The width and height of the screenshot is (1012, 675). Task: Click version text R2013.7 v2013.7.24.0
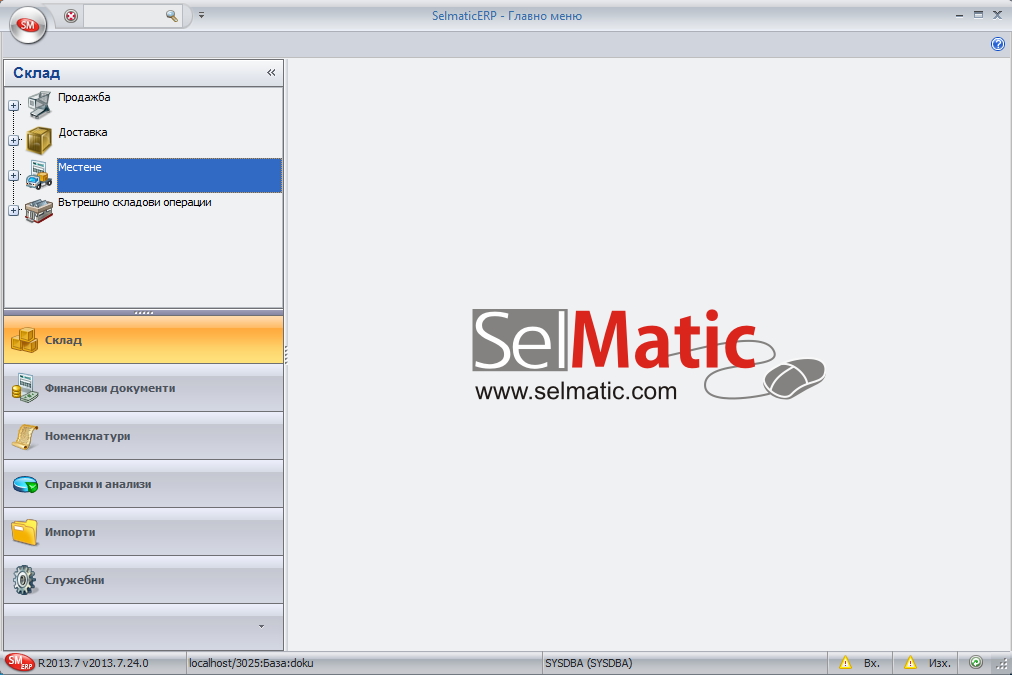[x=93, y=663]
